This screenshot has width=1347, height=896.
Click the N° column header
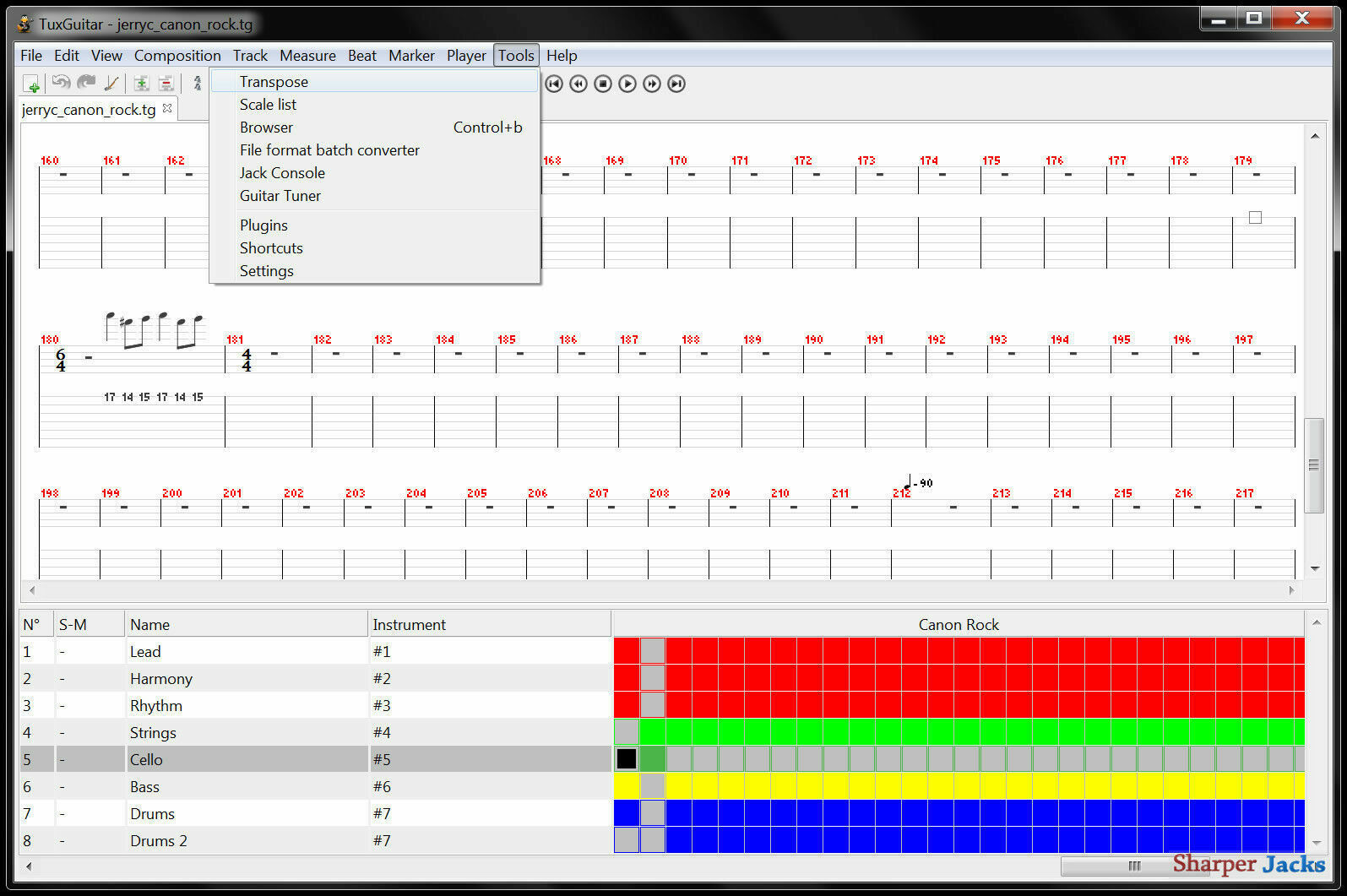click(36, 624)
